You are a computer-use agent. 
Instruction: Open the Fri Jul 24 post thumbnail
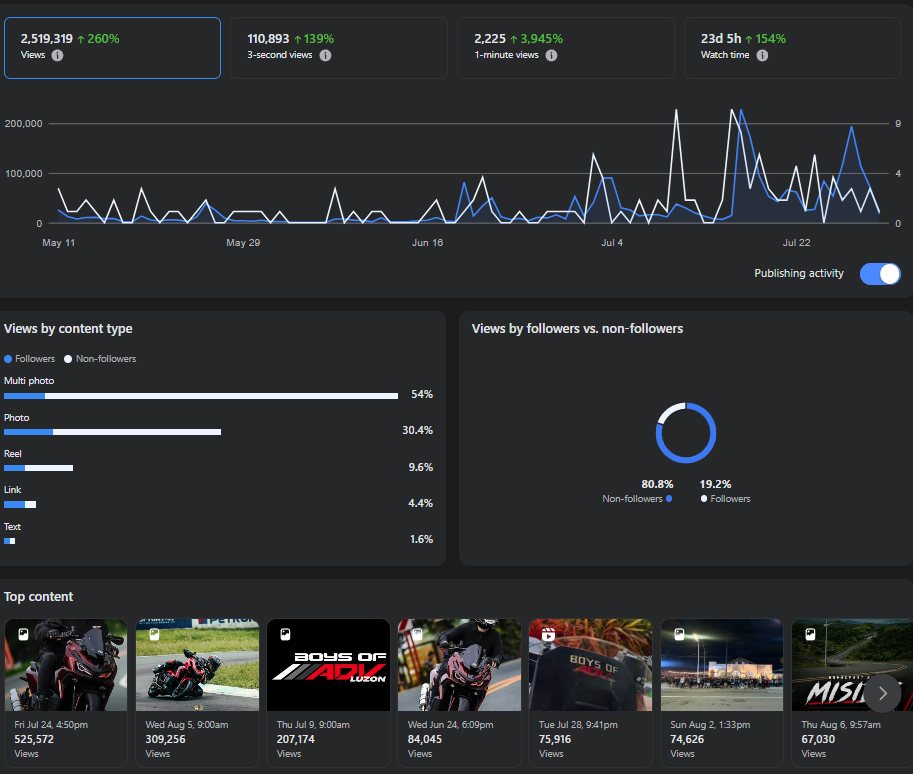pyautogui.click(x=66, y=665)
